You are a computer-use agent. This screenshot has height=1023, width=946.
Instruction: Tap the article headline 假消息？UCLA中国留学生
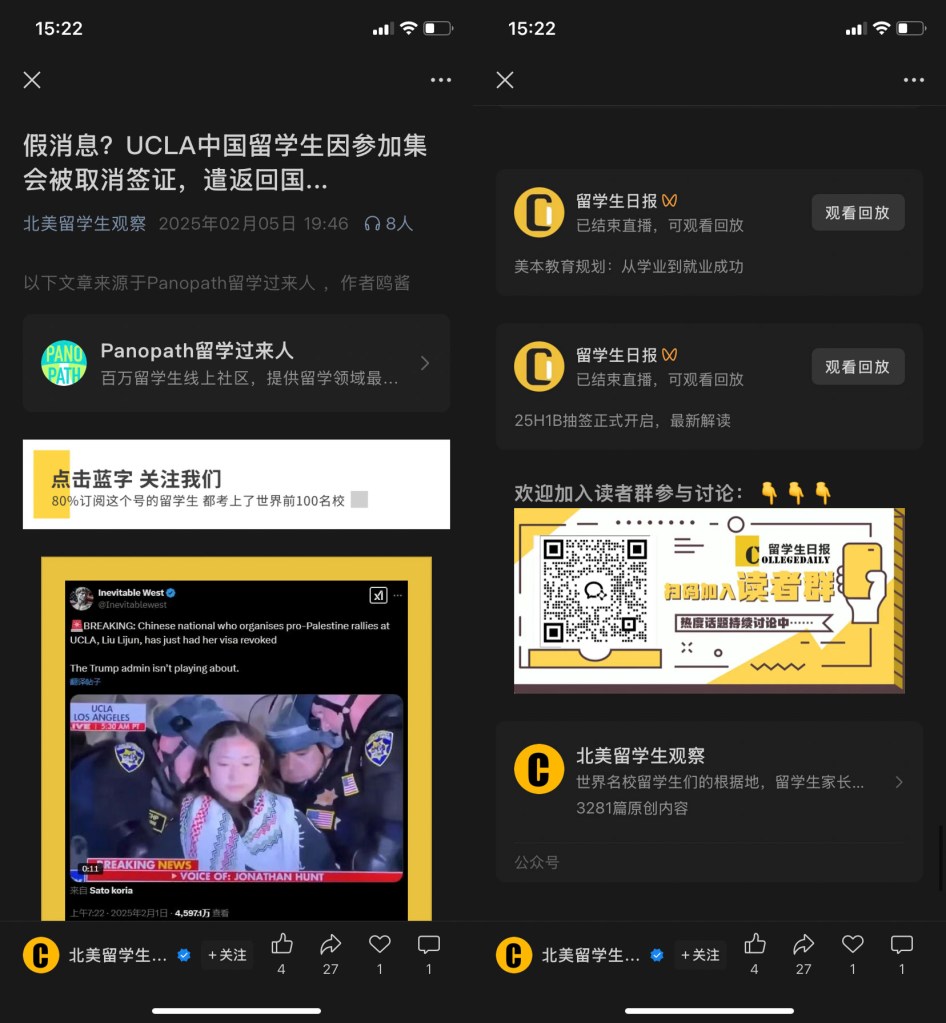(x=225, y=162)
